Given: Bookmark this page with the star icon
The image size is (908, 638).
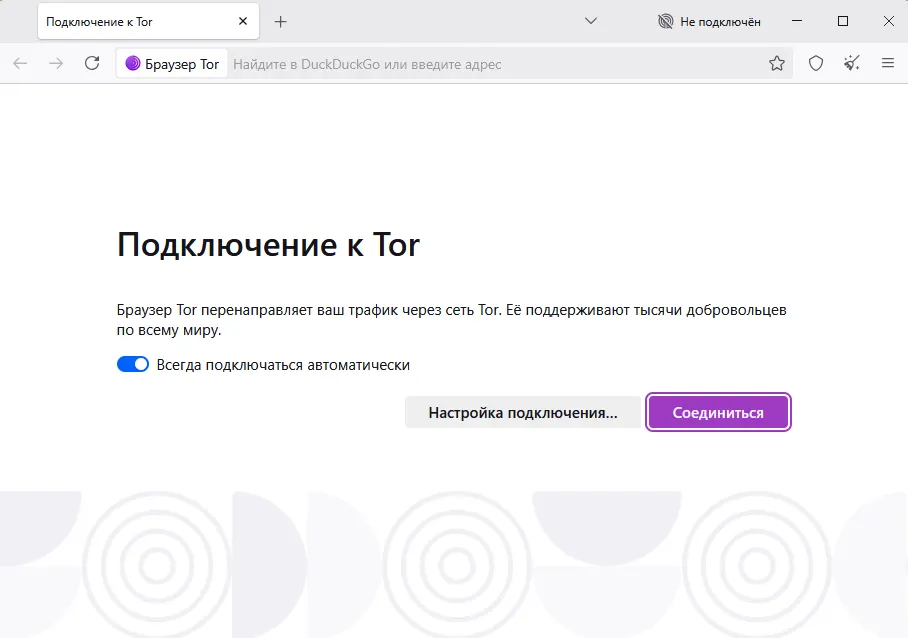Looking at the screenshot, I should pyautogui.click(x=777, y=62).
